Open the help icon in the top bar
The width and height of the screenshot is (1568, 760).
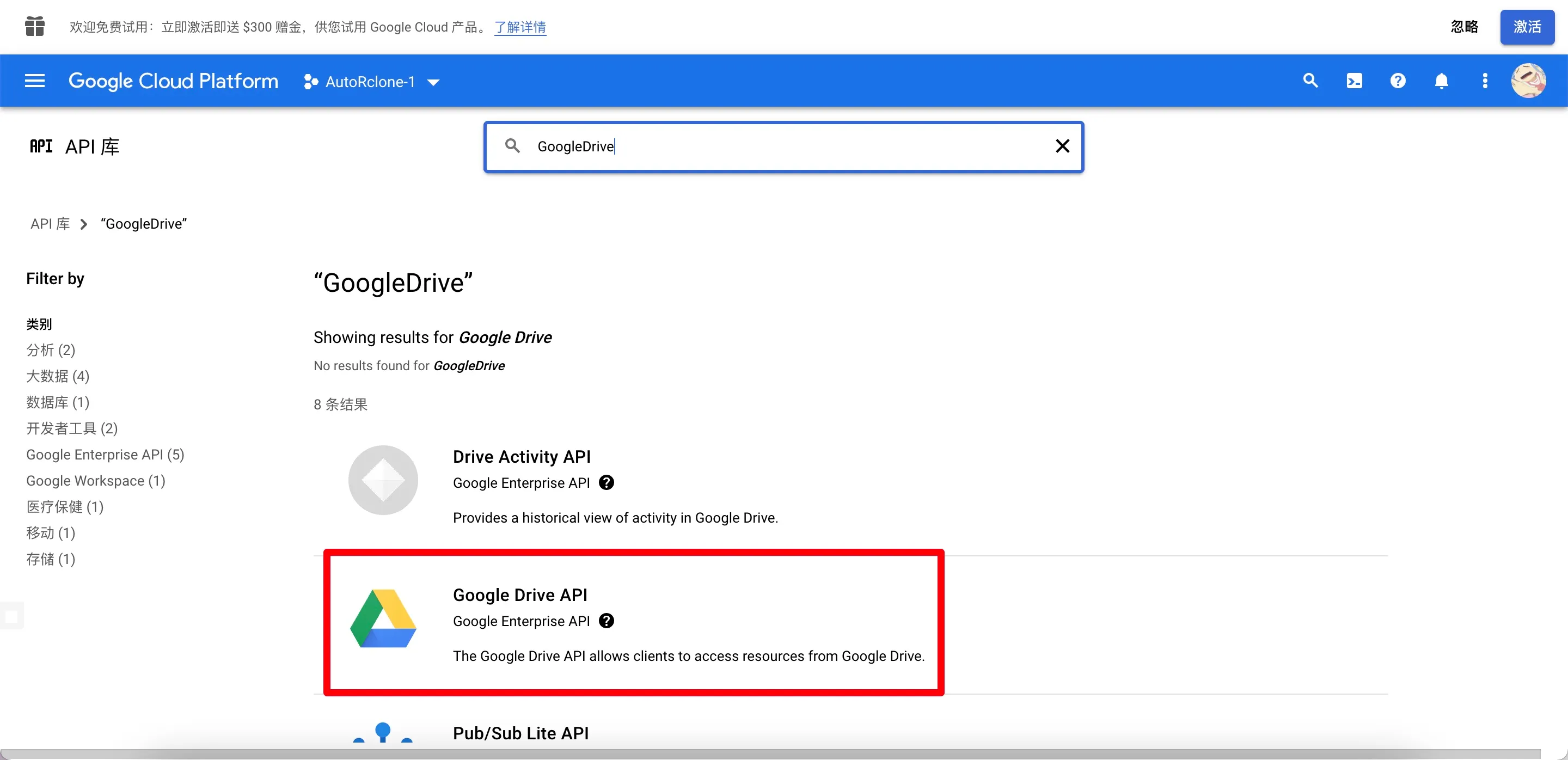(x=1398, y=81)
